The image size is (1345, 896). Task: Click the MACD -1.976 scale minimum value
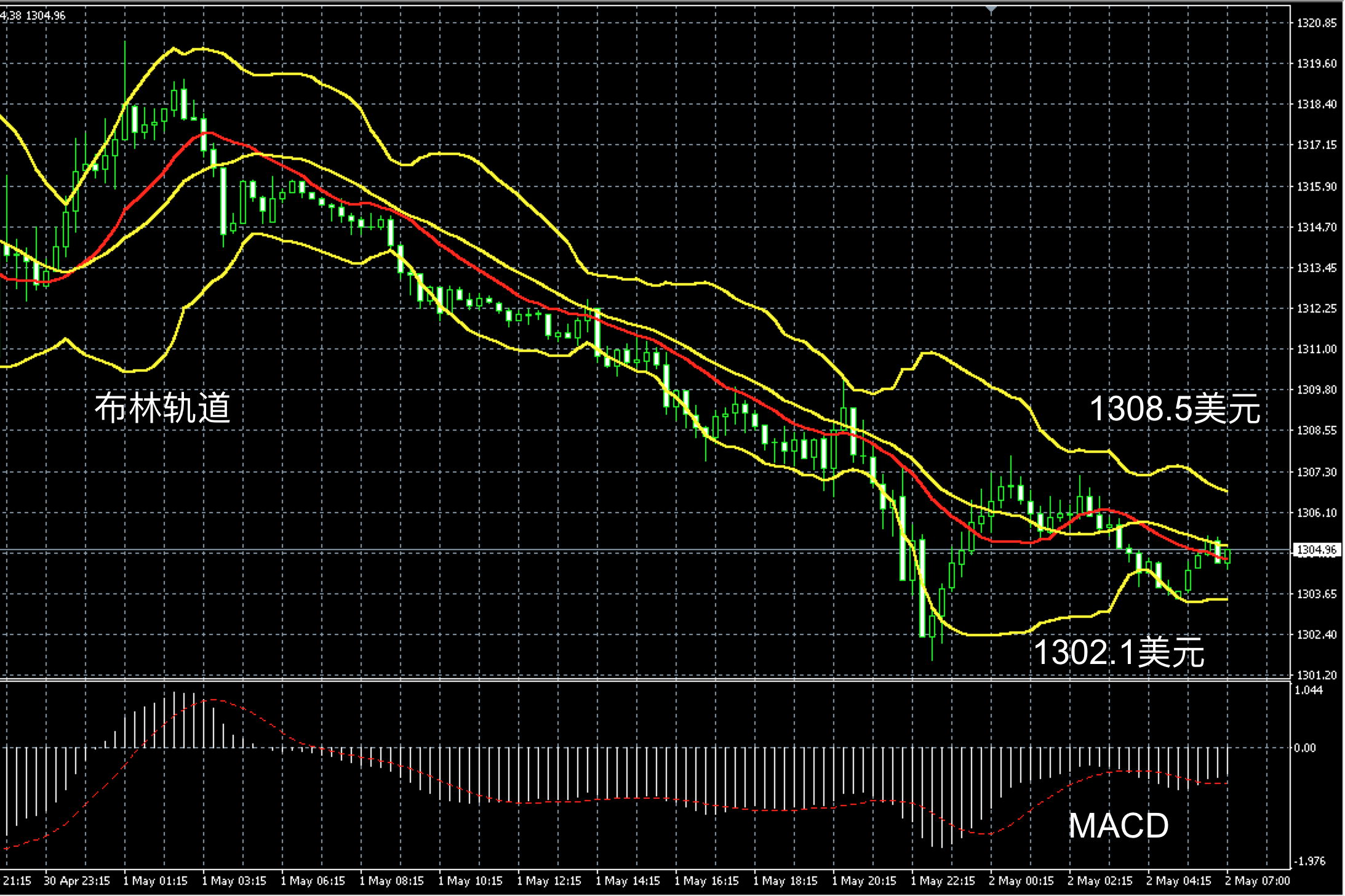[x=1309, y=860]
